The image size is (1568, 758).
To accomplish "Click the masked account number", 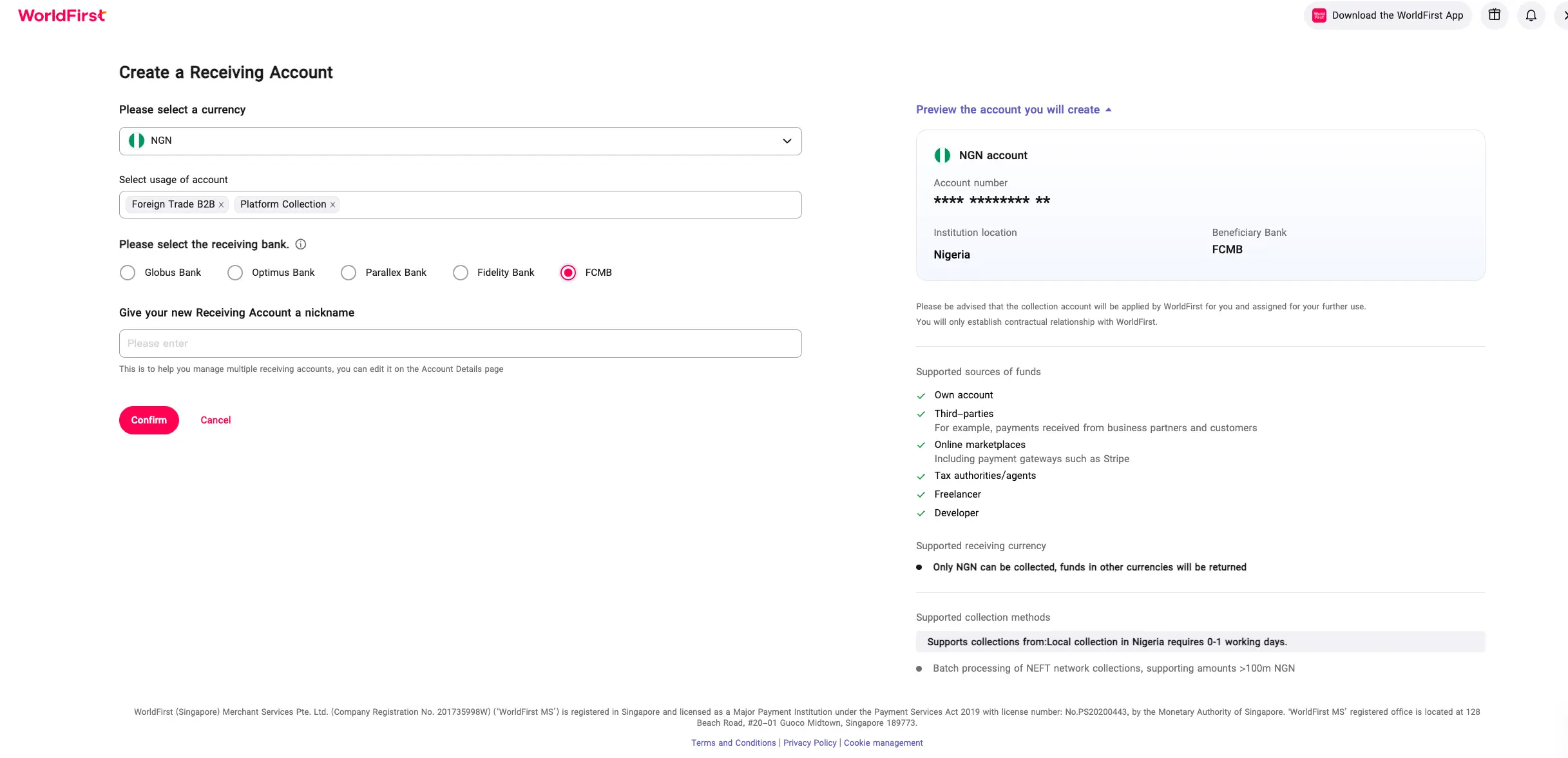I will pos(992,200).
